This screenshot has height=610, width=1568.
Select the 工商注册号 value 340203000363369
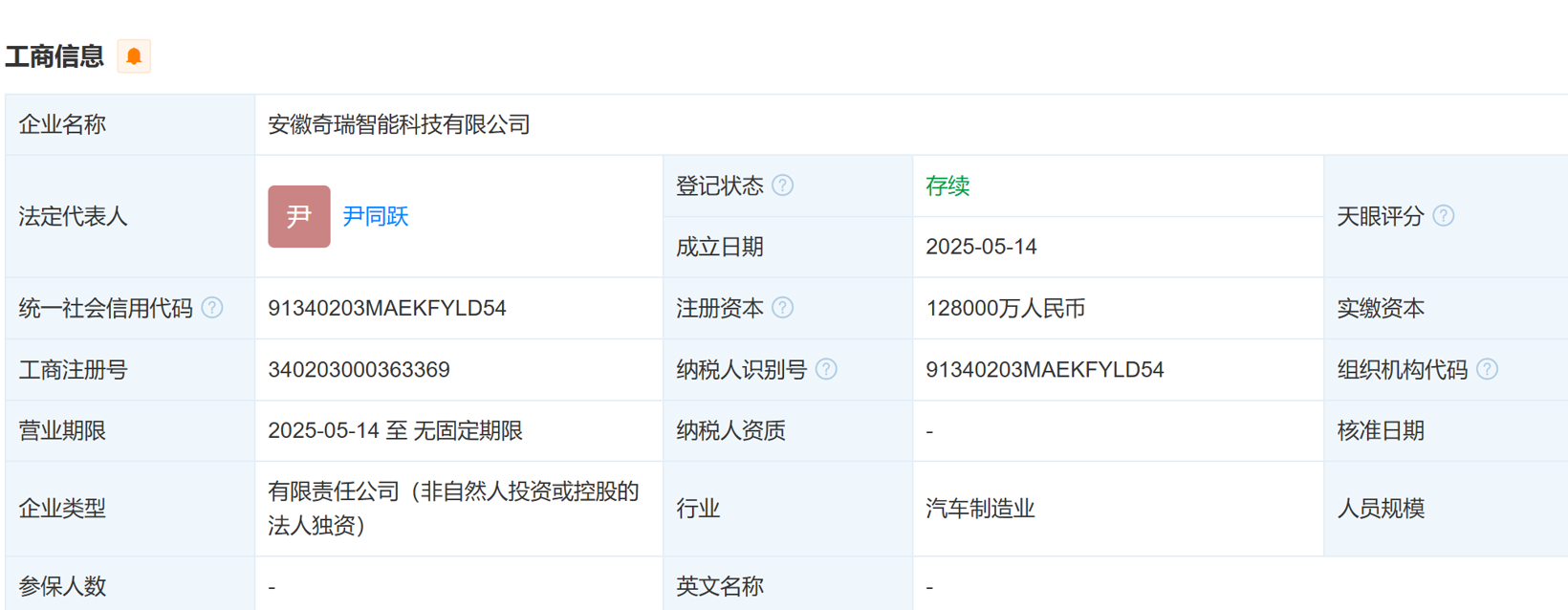[x=359, y=369]
